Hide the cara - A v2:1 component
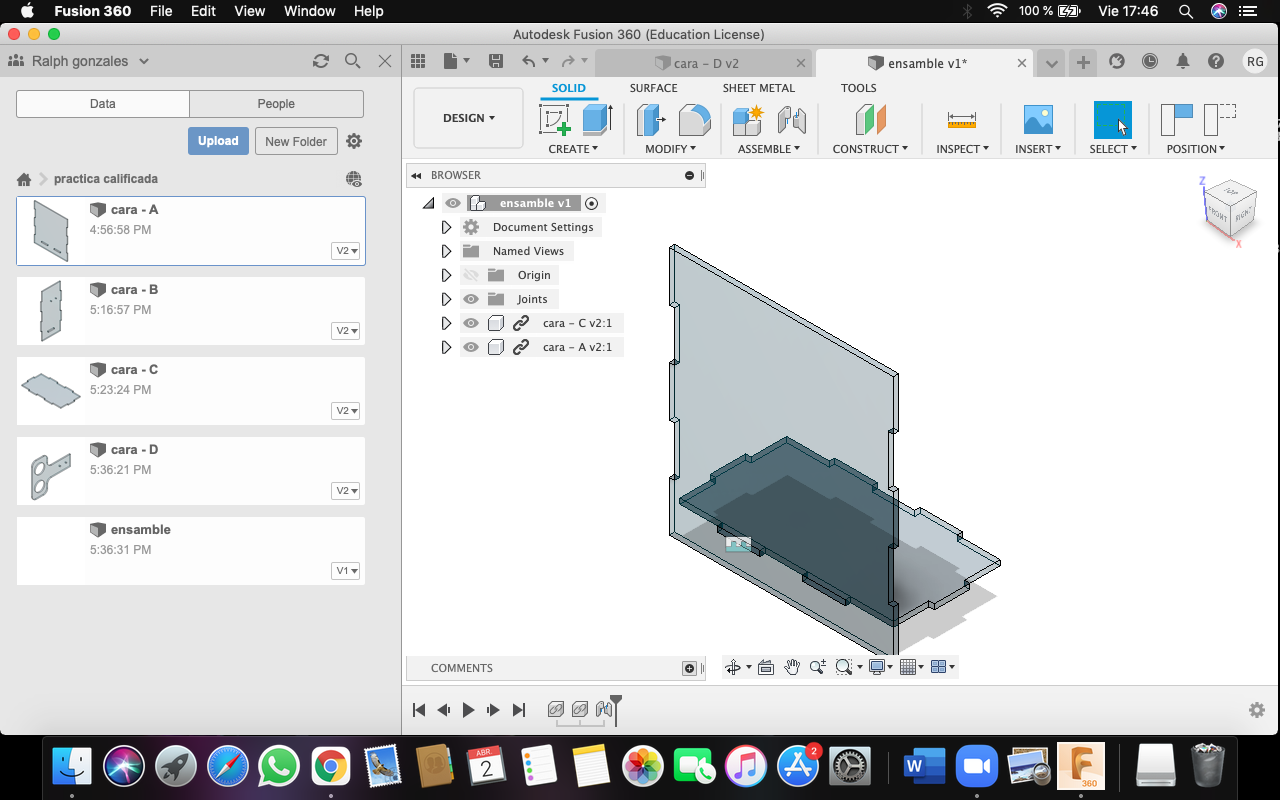 coord(471,347)
